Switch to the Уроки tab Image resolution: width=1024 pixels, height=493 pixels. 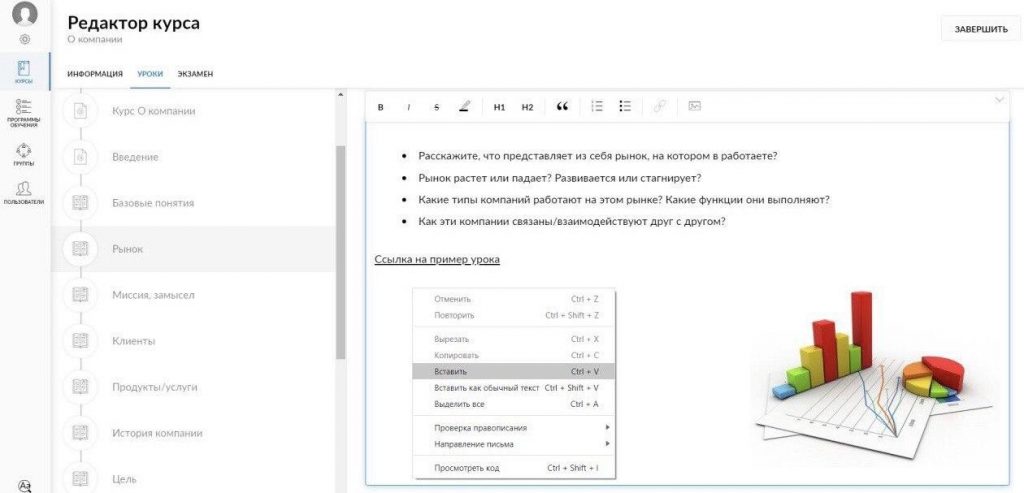150,74
